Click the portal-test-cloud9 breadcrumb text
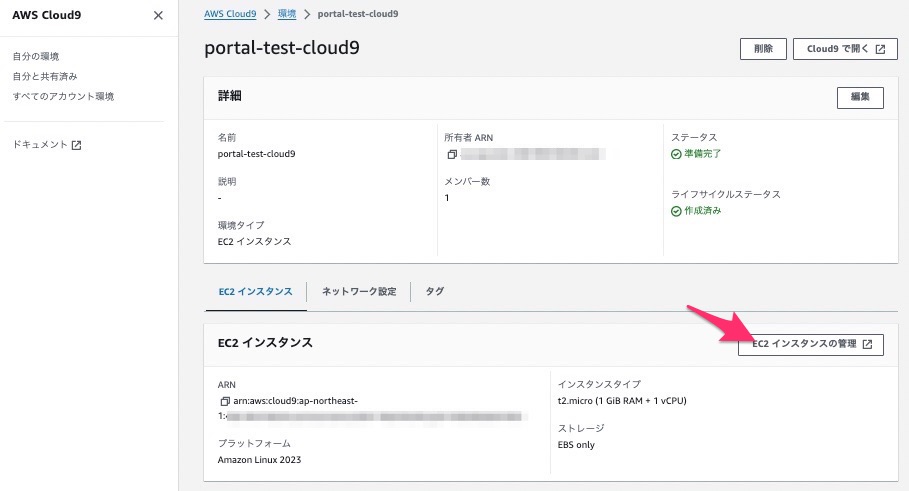 click(x=358, y=14)
